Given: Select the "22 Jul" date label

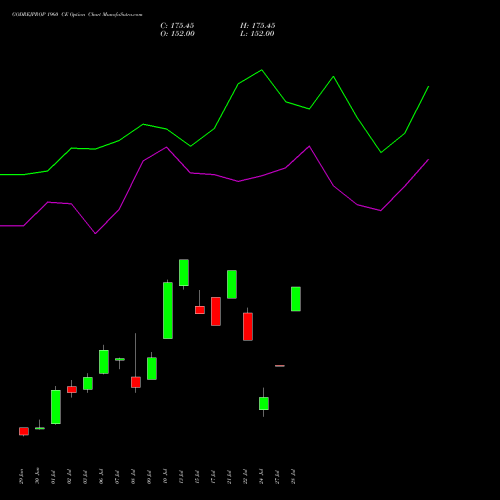Looking at the screenshot, I should (x=245, y=477).
